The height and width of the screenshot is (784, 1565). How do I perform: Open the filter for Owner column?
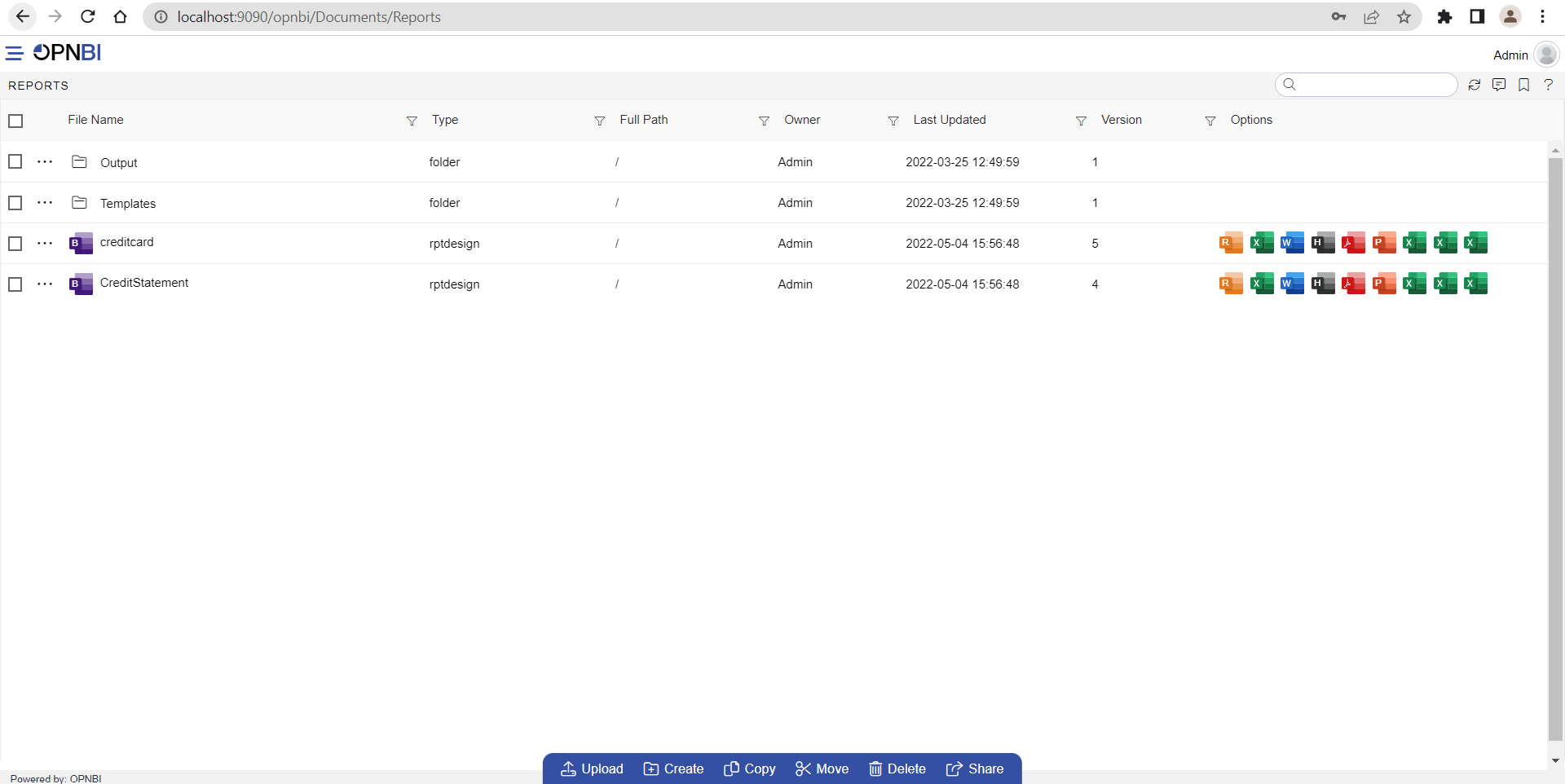(893, 121)
